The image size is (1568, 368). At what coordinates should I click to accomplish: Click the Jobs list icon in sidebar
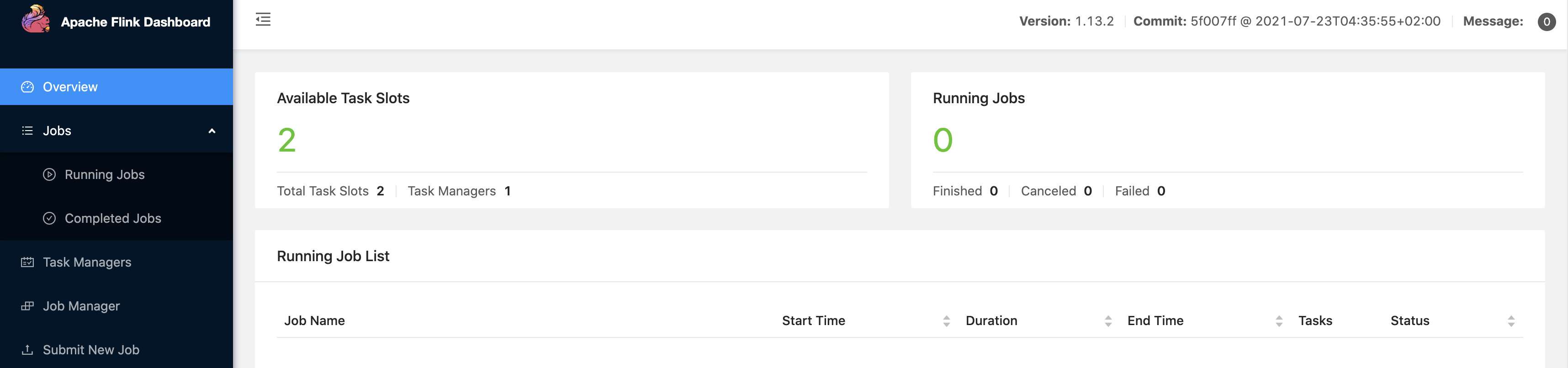tap(27, 131)
